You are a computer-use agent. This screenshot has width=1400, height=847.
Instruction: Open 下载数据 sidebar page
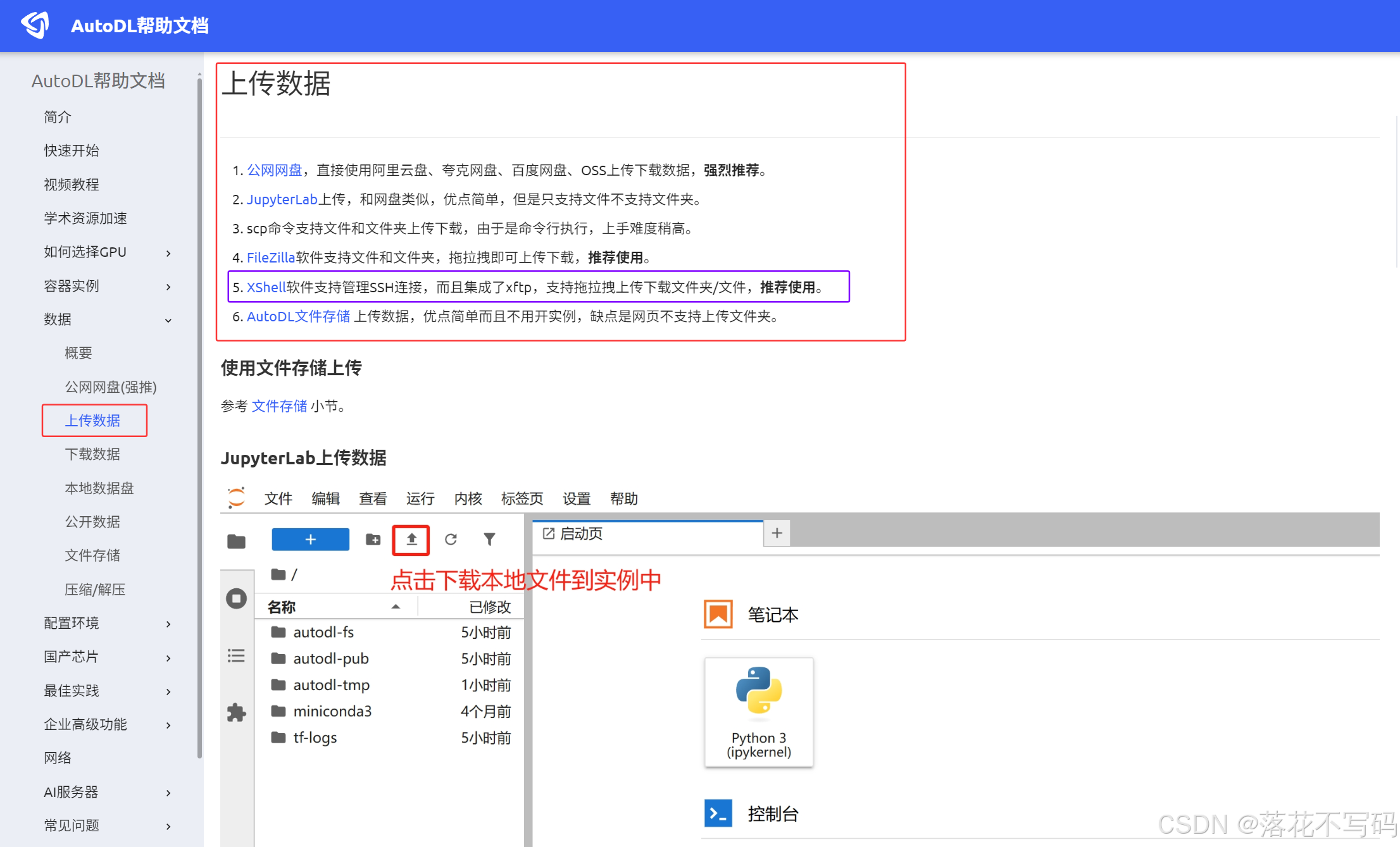tap(92, 454)
